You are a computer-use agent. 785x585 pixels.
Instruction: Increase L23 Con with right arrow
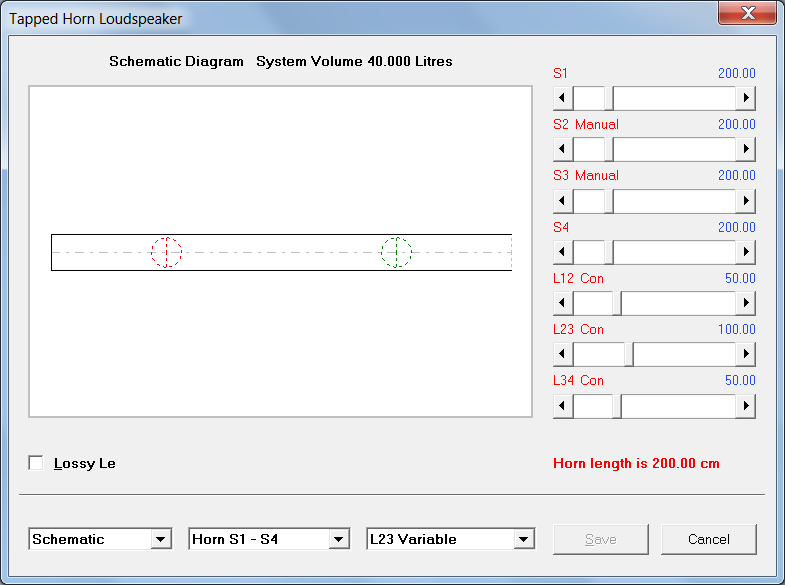click(x=745, y=354)
